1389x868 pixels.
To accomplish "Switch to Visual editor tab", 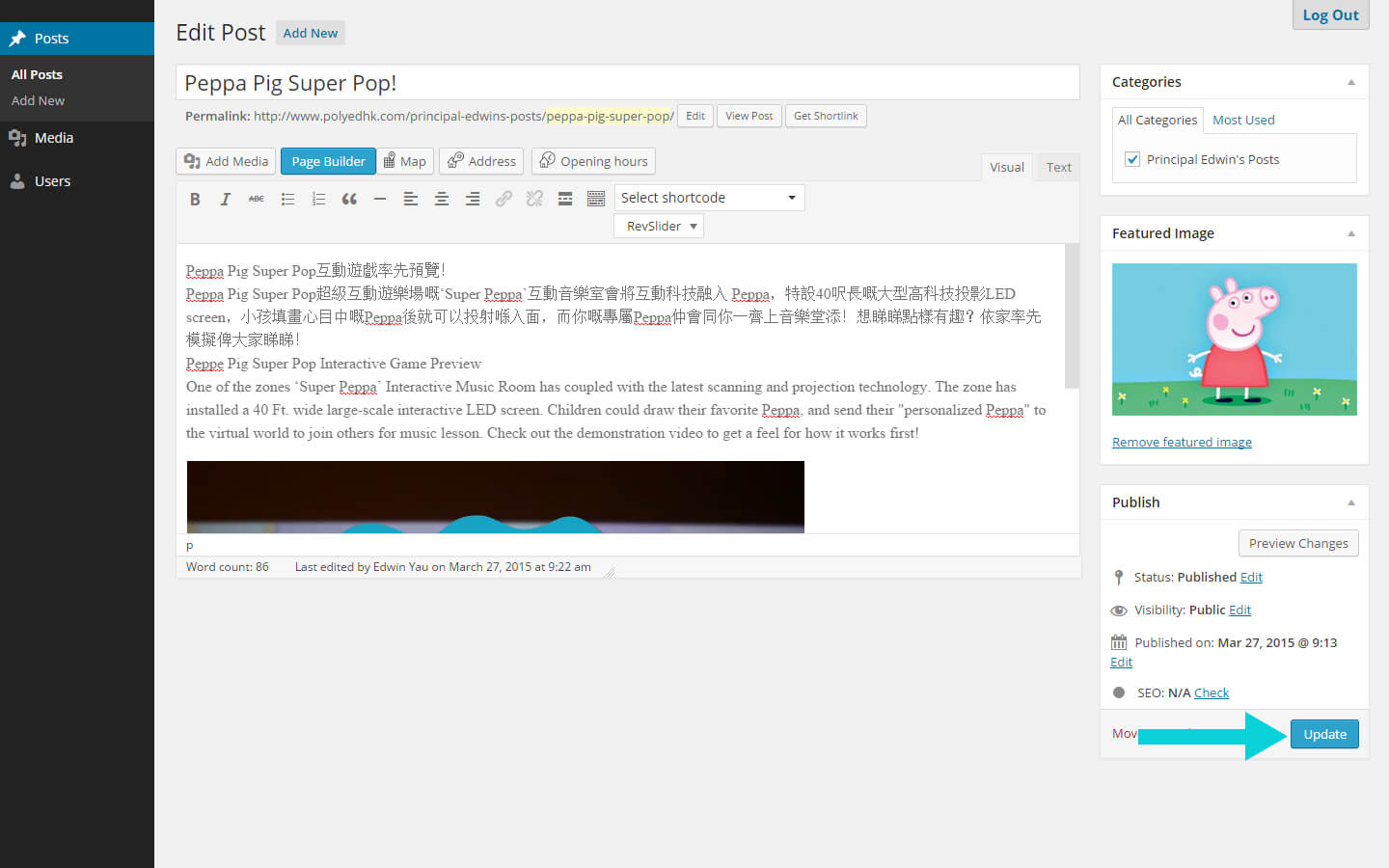I will 1007,167.
